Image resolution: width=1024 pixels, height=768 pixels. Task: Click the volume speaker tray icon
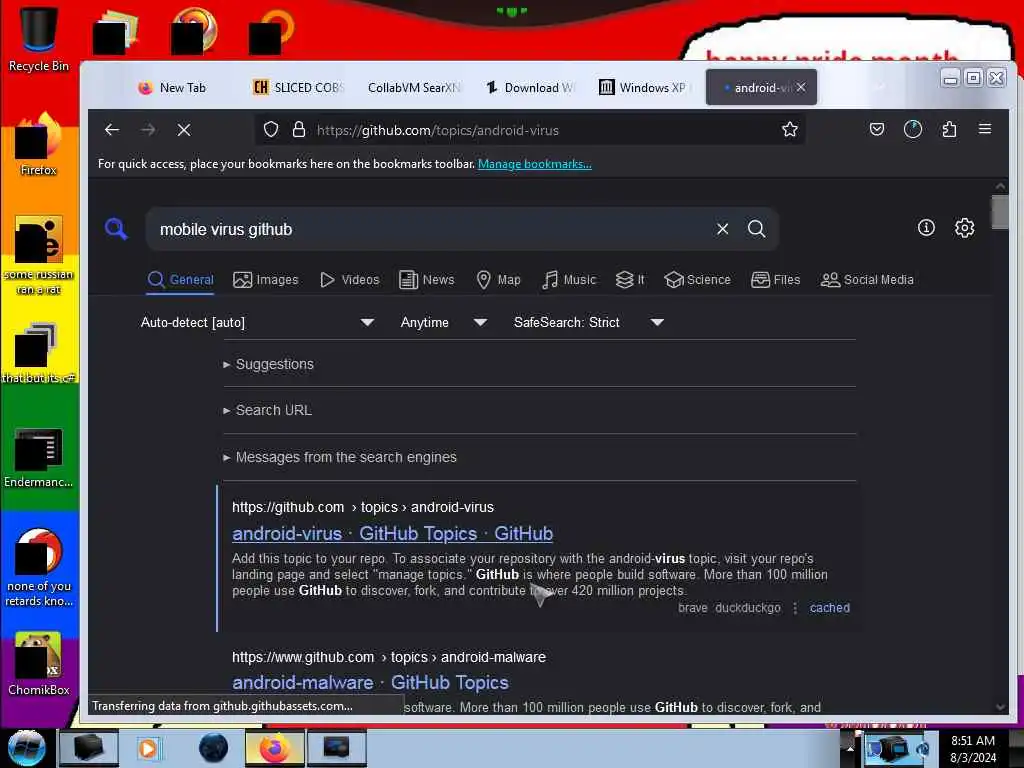coord(923,748)
